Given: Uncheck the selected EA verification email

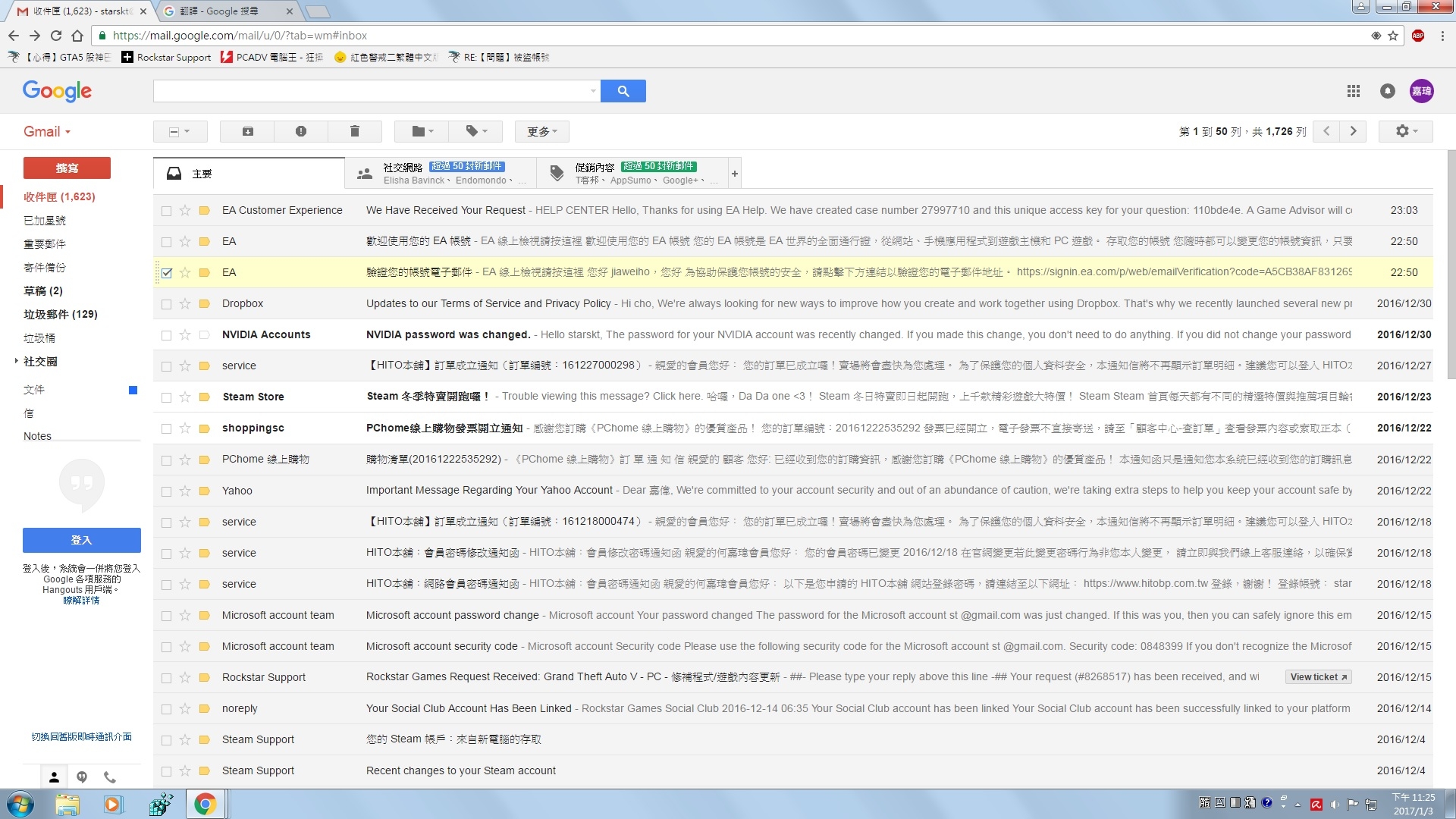Looking at the screenshot, I should point(166,273).
